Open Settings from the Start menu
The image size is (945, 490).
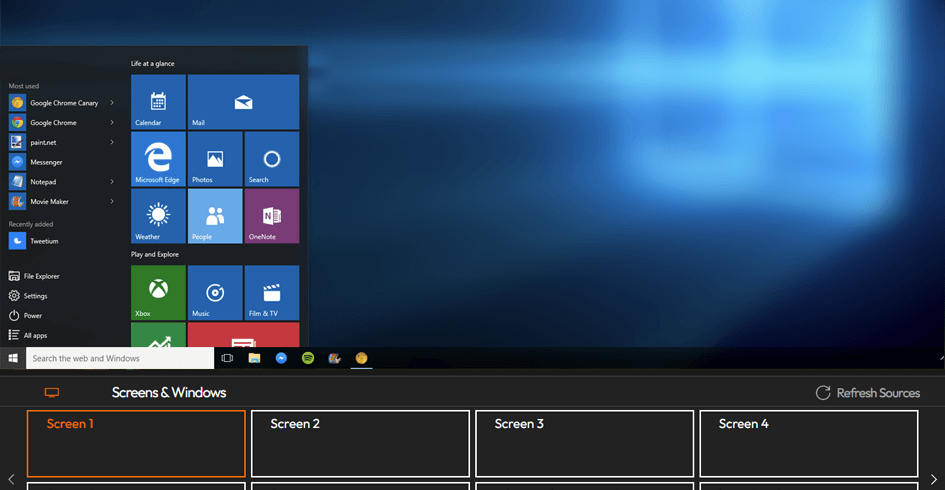pos(35,296)
